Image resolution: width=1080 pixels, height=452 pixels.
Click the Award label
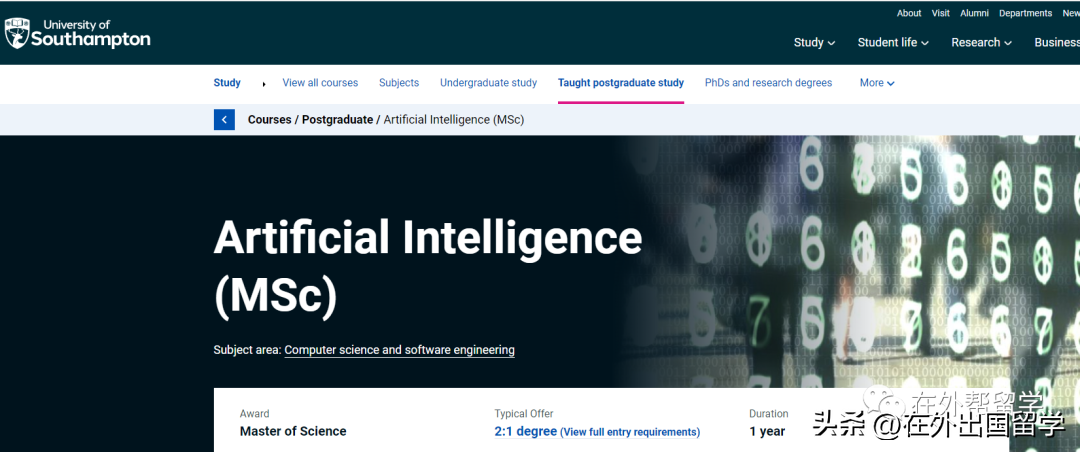coord(254,413)
